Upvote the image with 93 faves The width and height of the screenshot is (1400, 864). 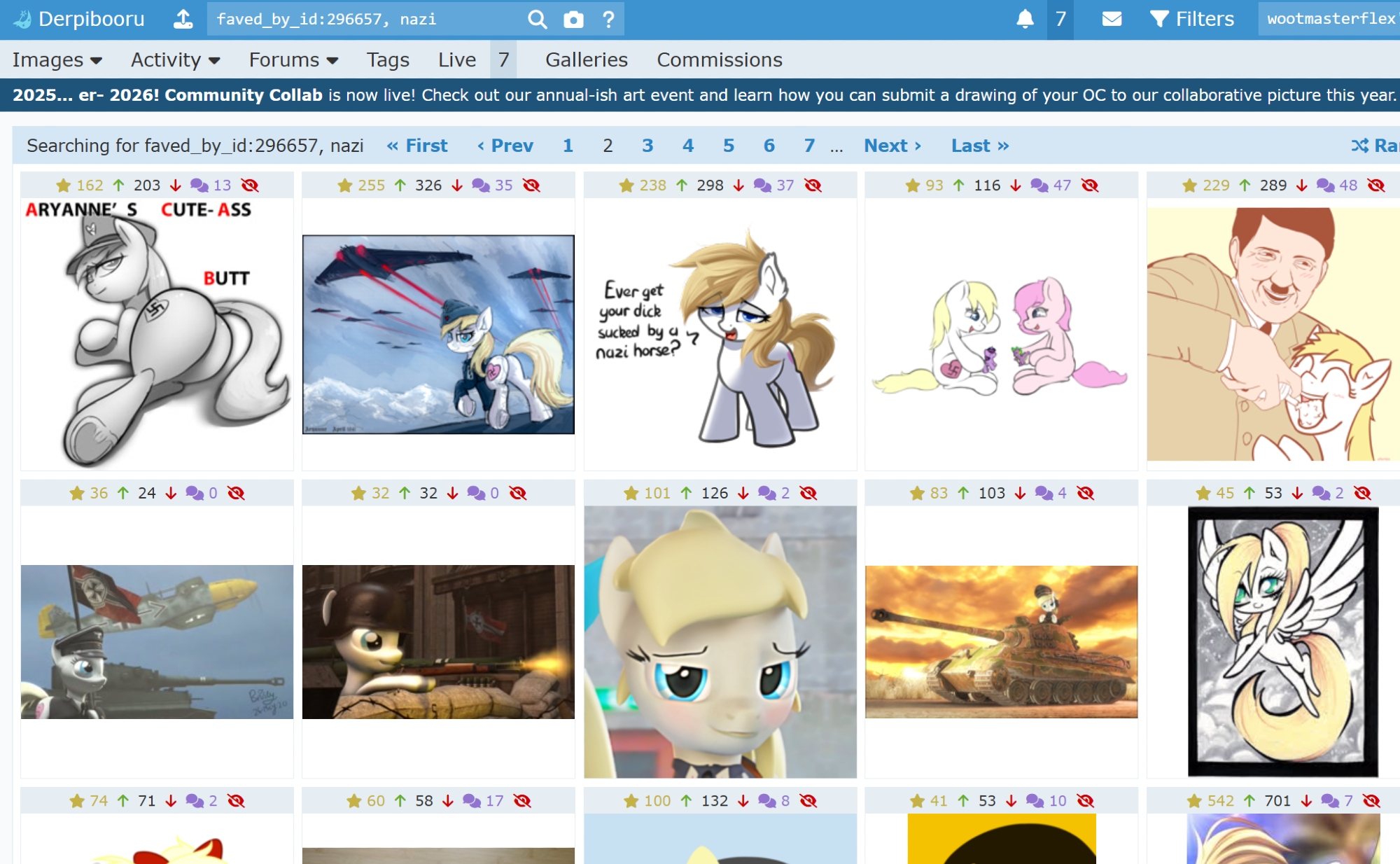(959, 186)
